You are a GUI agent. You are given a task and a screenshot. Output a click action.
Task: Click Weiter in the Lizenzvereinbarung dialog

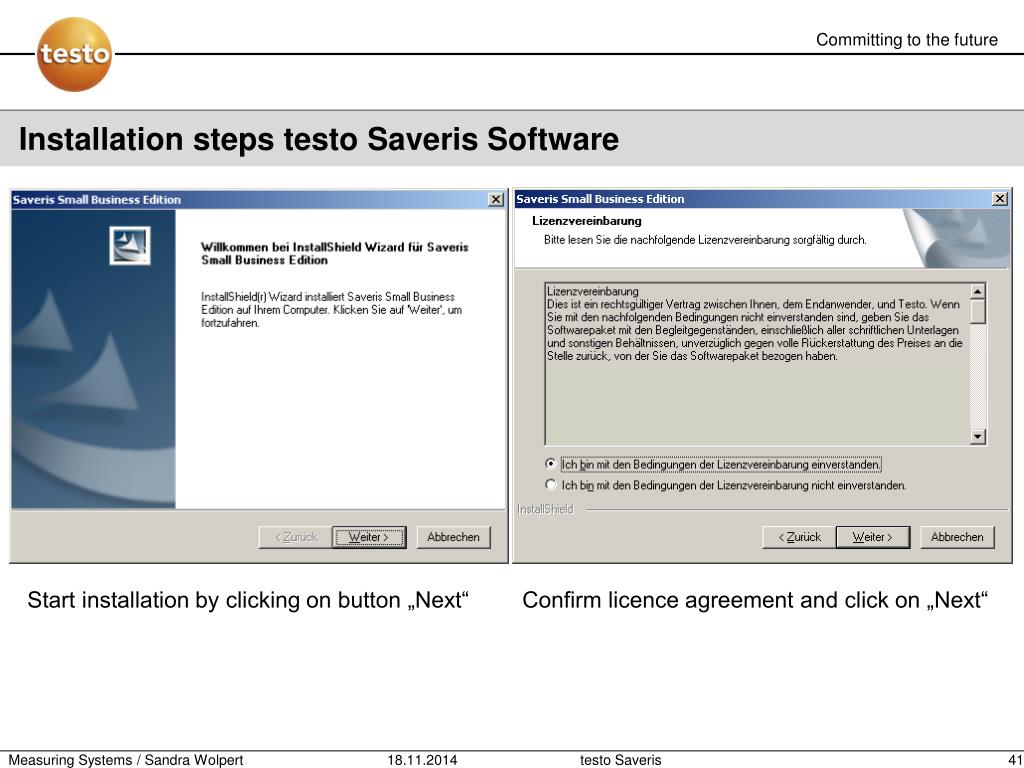coord(872,537)
